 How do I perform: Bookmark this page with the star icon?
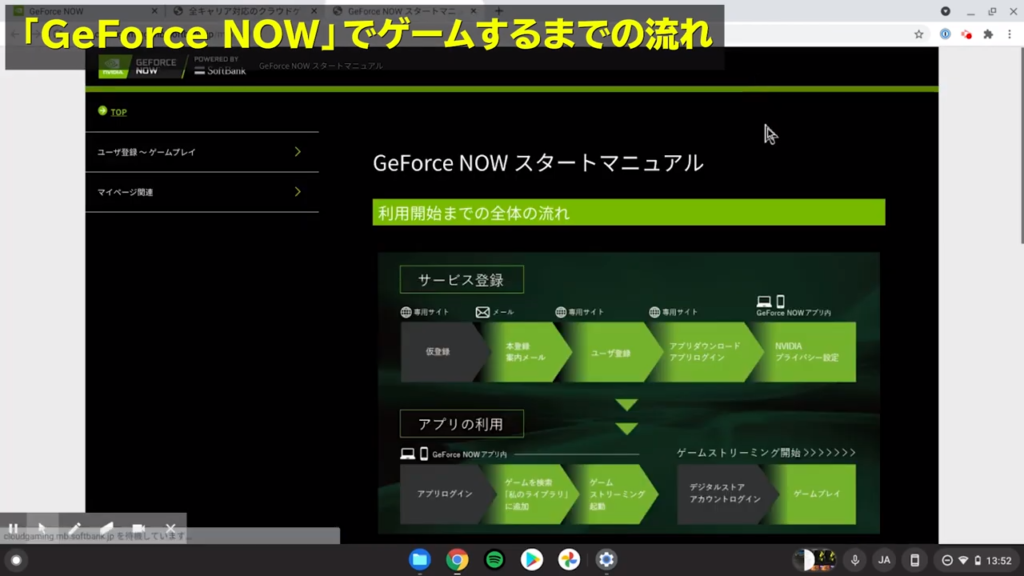[x=919, y=34]
